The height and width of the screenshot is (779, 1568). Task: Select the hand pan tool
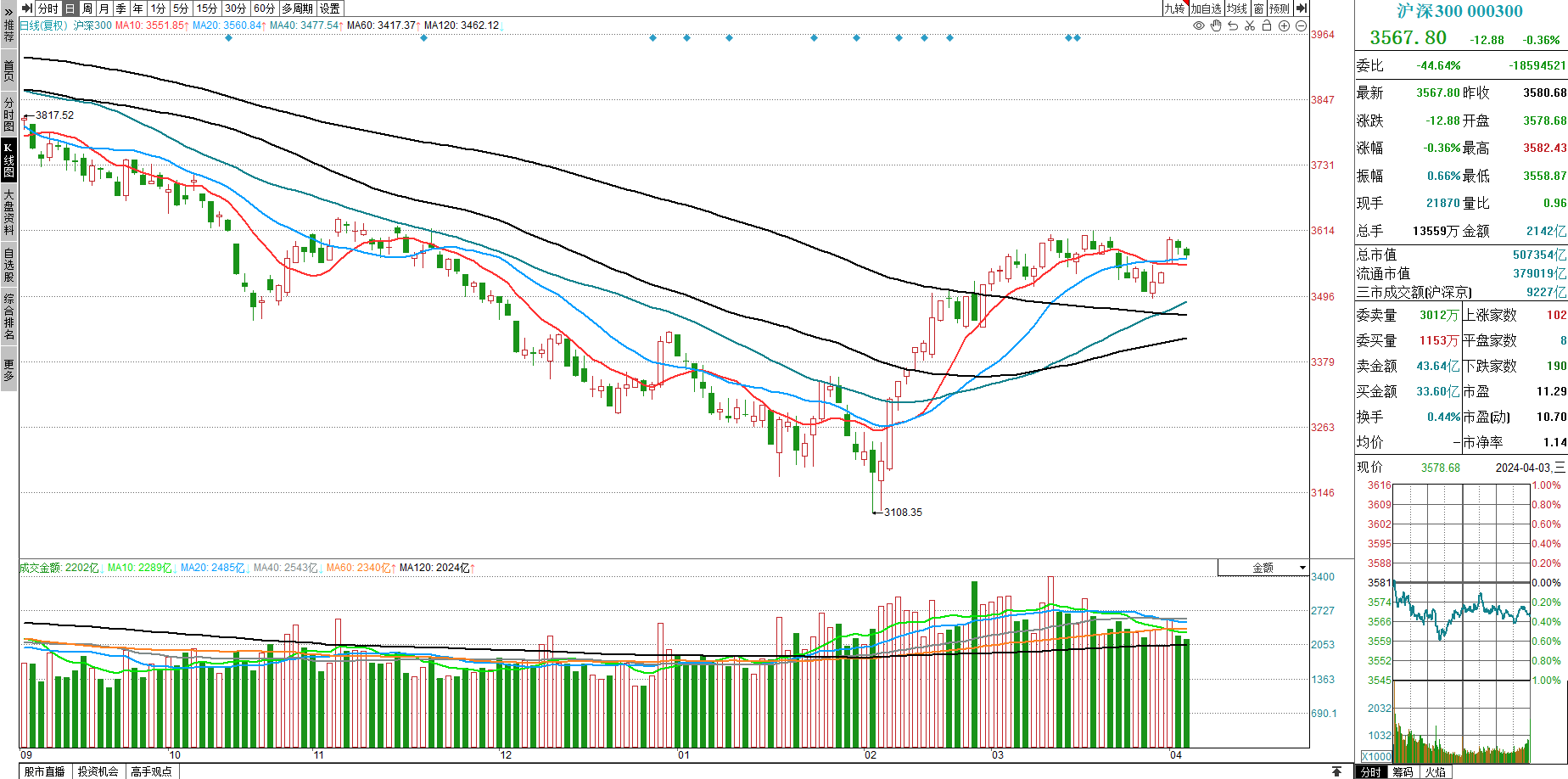tap(1216, 25)
